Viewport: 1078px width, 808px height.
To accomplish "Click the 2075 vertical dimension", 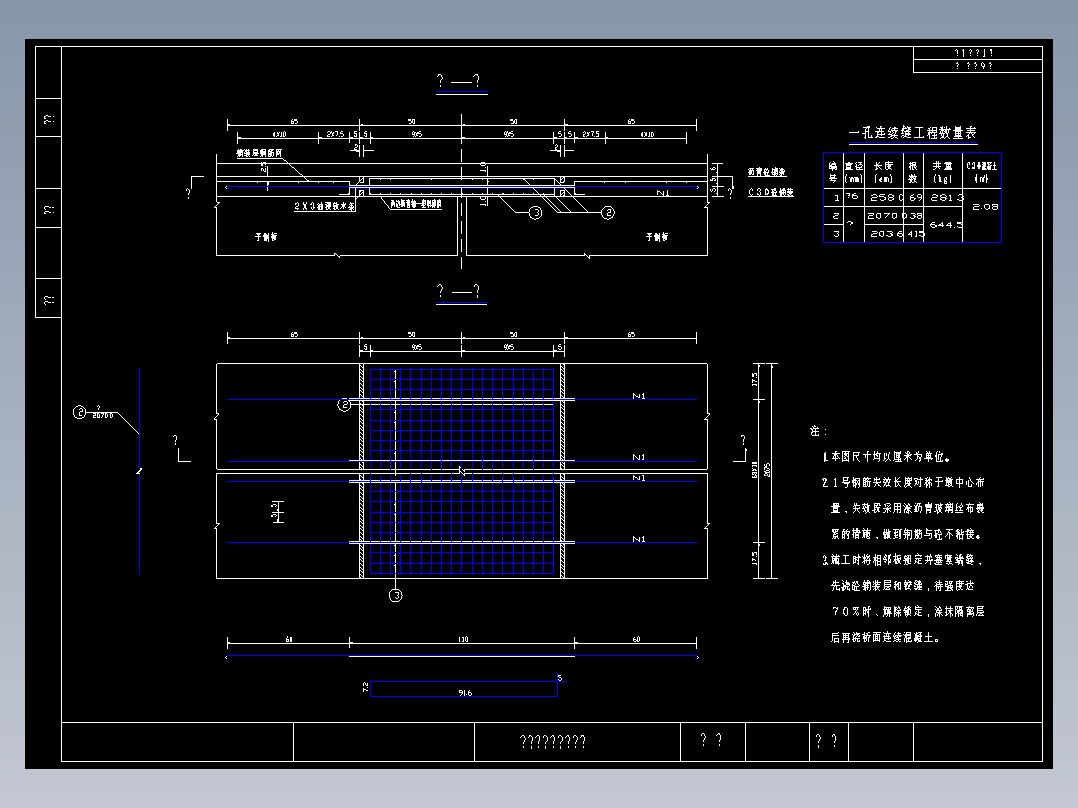I will click(x=767, y=470).
